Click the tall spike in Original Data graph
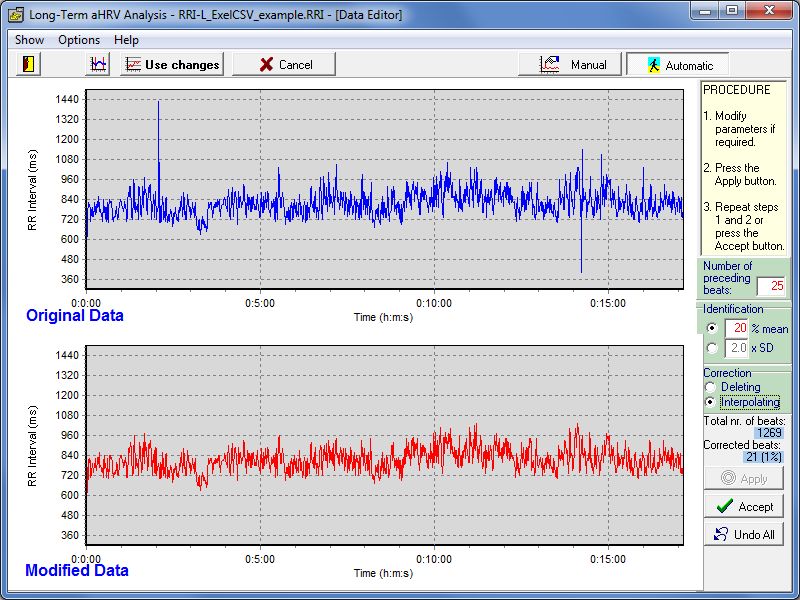This screenshot has width=800, height=600. pyautogui.click(x=158, y=110)
